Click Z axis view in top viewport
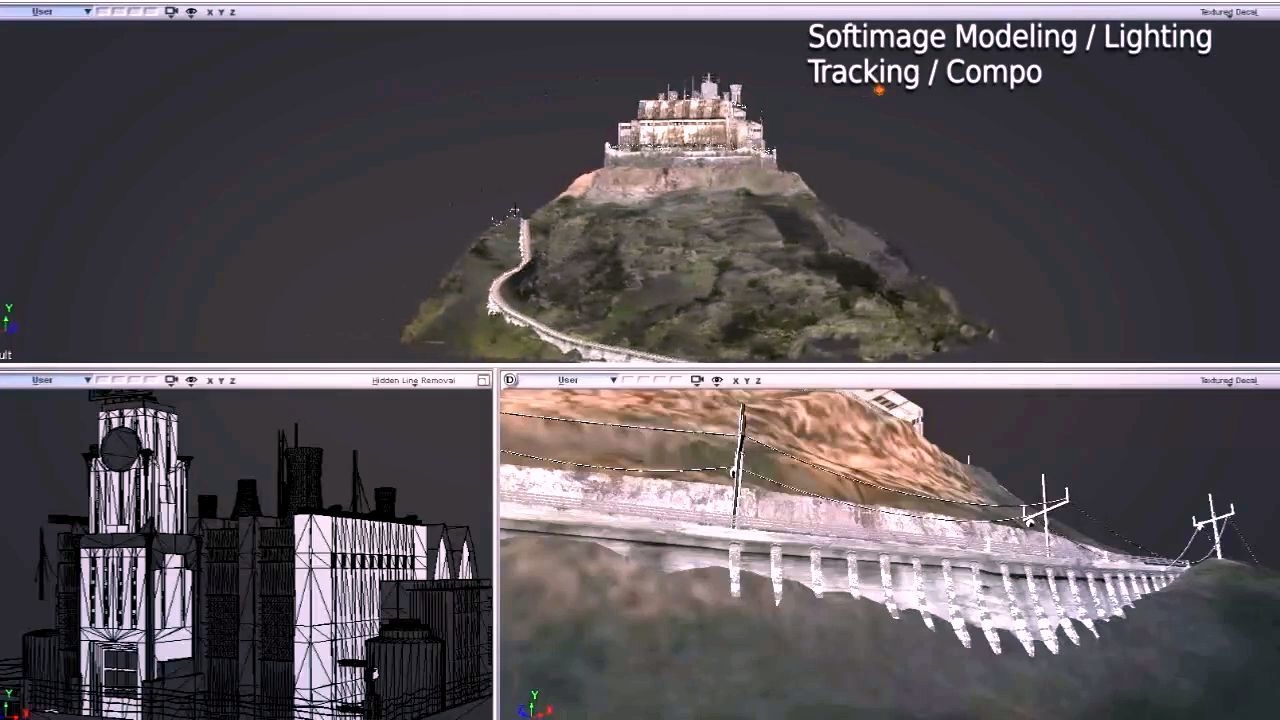The image size is (1280, 720). tap(232, 12)
